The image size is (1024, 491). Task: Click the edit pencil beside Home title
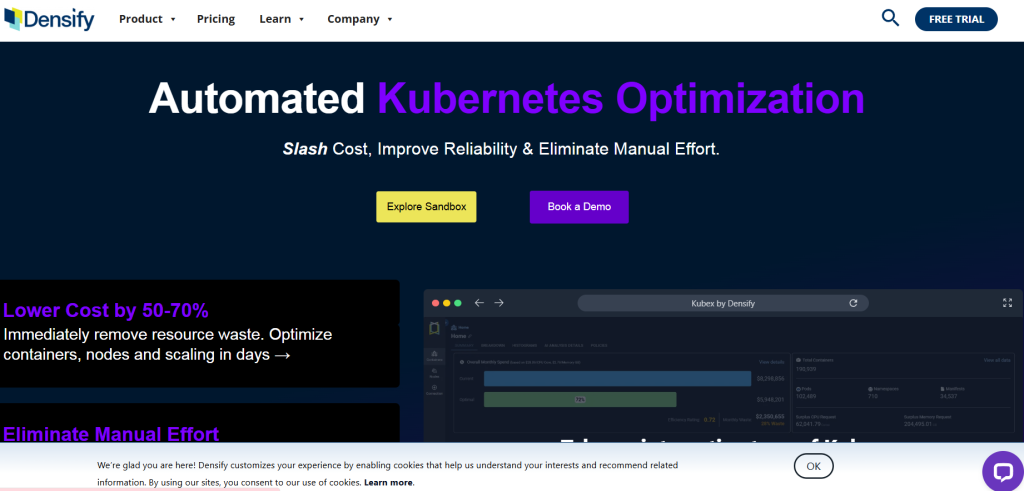tap(470, 336)
